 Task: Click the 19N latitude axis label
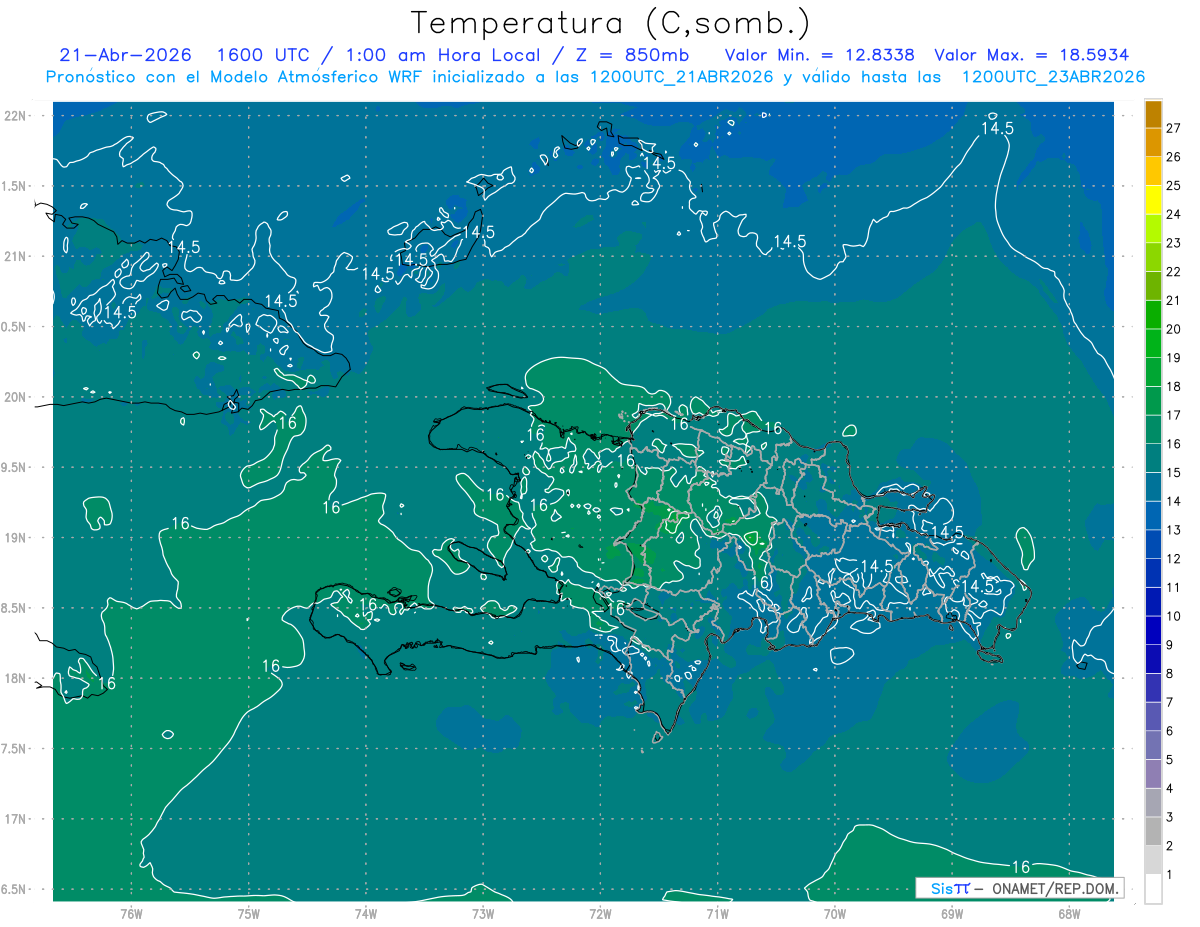pos(16,538)
